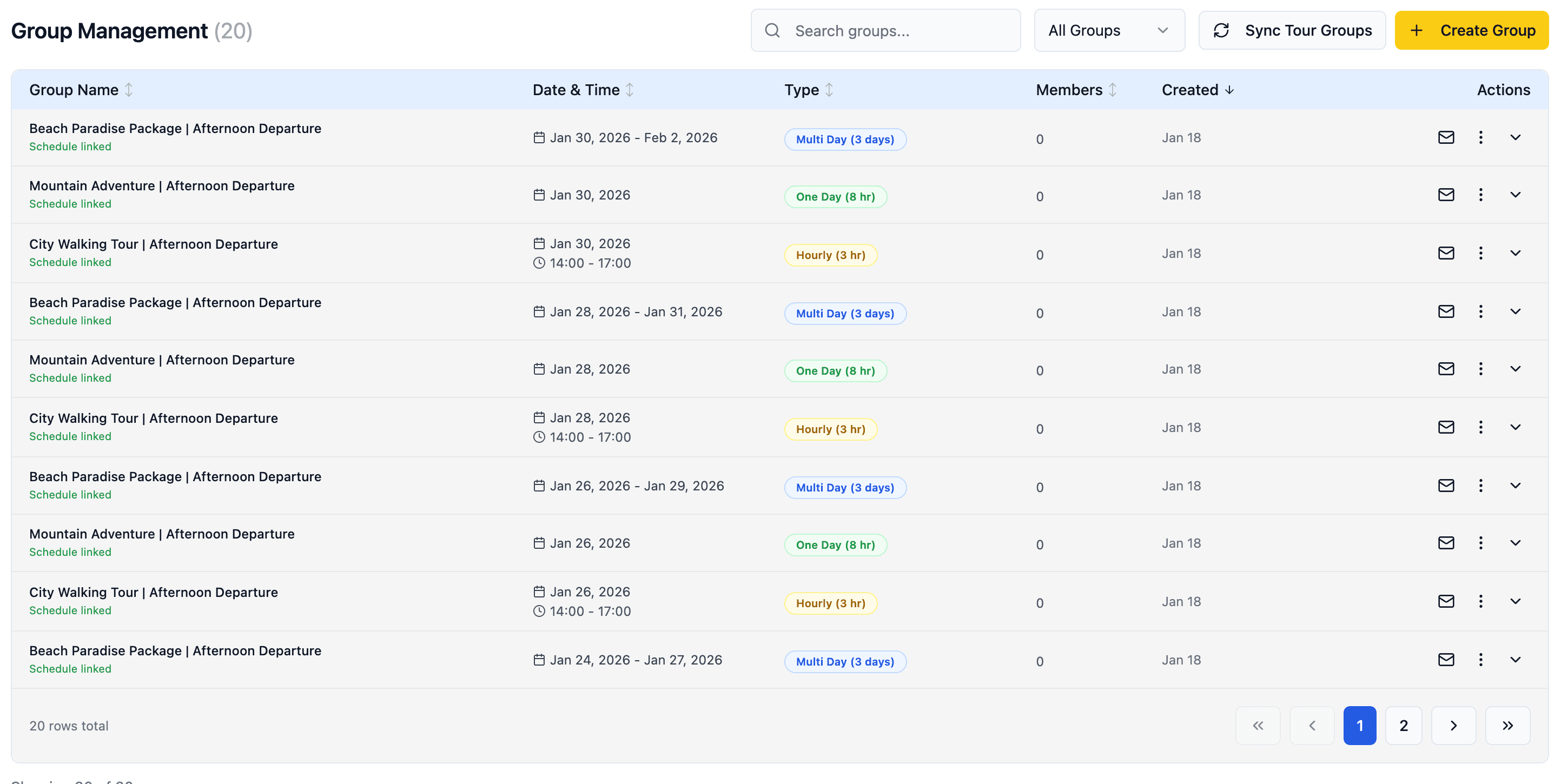Click the Multi Day badge on Jan 26 Beach Paradise row

(845, 487)
